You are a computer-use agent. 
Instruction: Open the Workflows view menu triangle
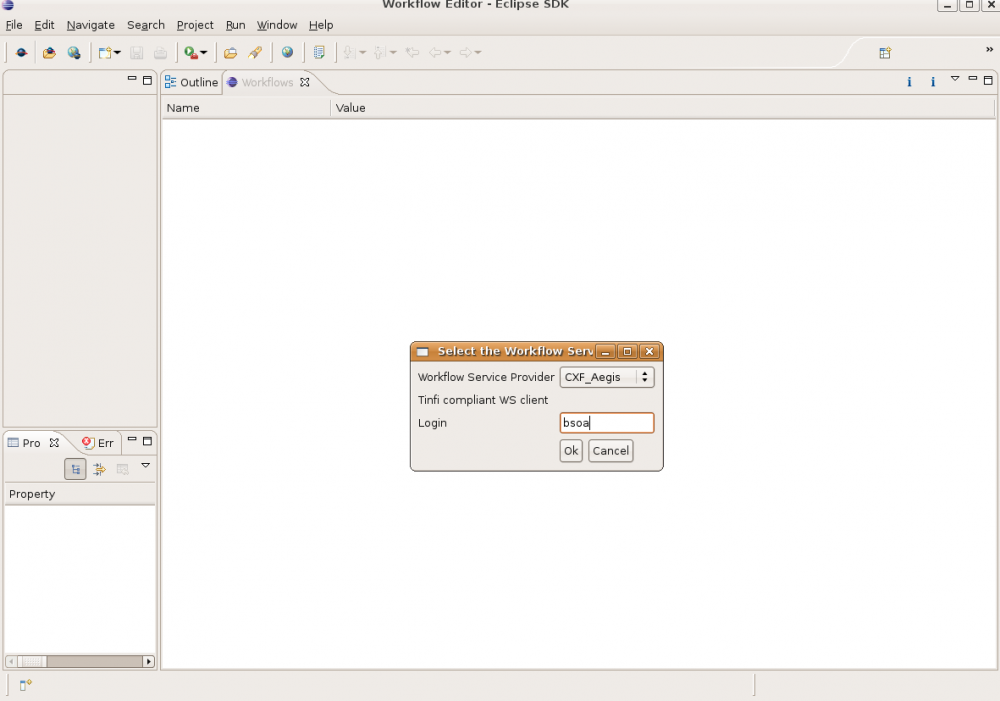[954, 79]
